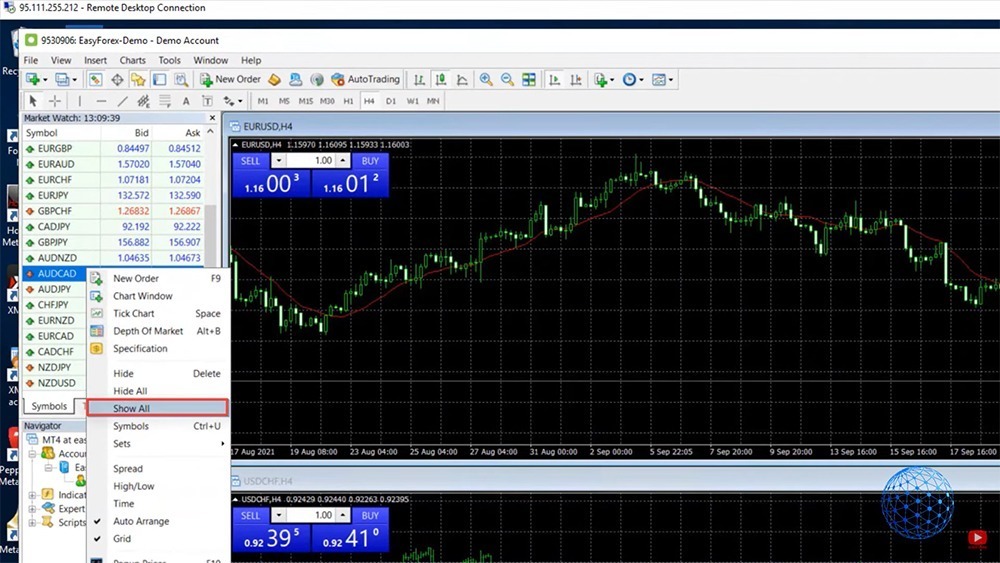Viewport: 1000px width, 563px height.
Task: Click the EURUSD chart BUY button
Action: tap(370, 161)
